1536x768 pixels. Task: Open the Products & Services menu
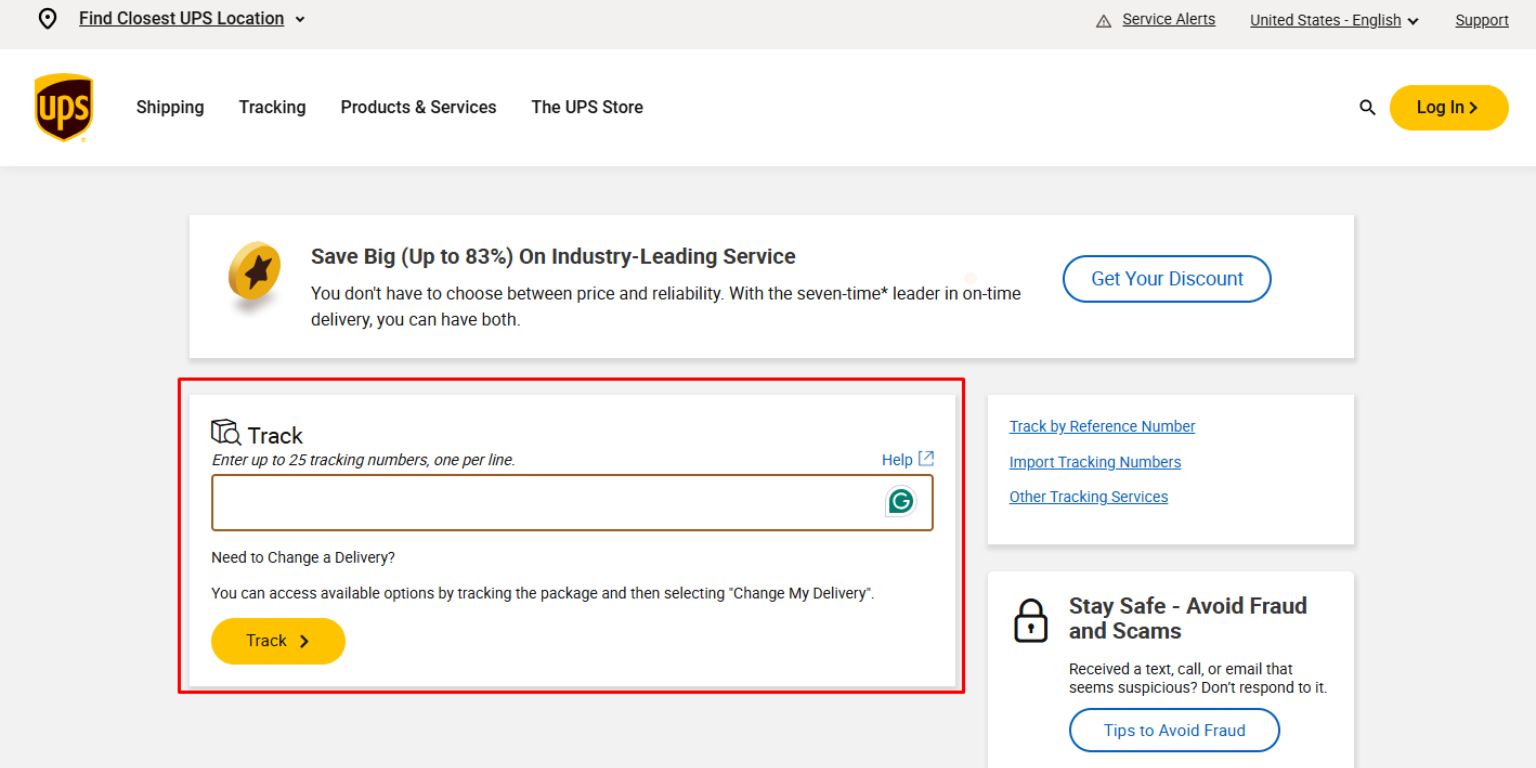(x=418, y=107)
